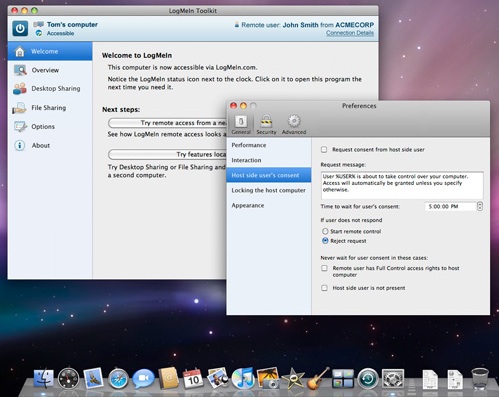This screenshot has height=397, width=499.
Task: Check Remote user has Full Control option
Action: (324, 268)
